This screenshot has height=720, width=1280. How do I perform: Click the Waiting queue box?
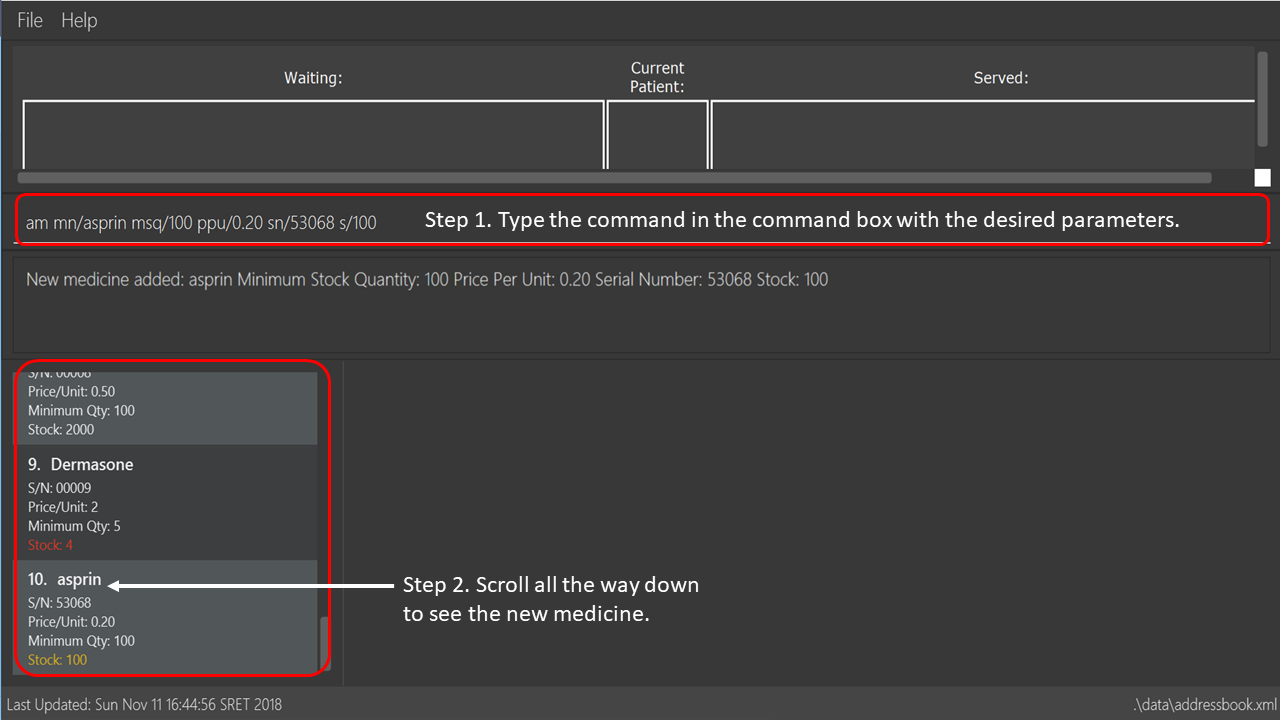[313, 135]
